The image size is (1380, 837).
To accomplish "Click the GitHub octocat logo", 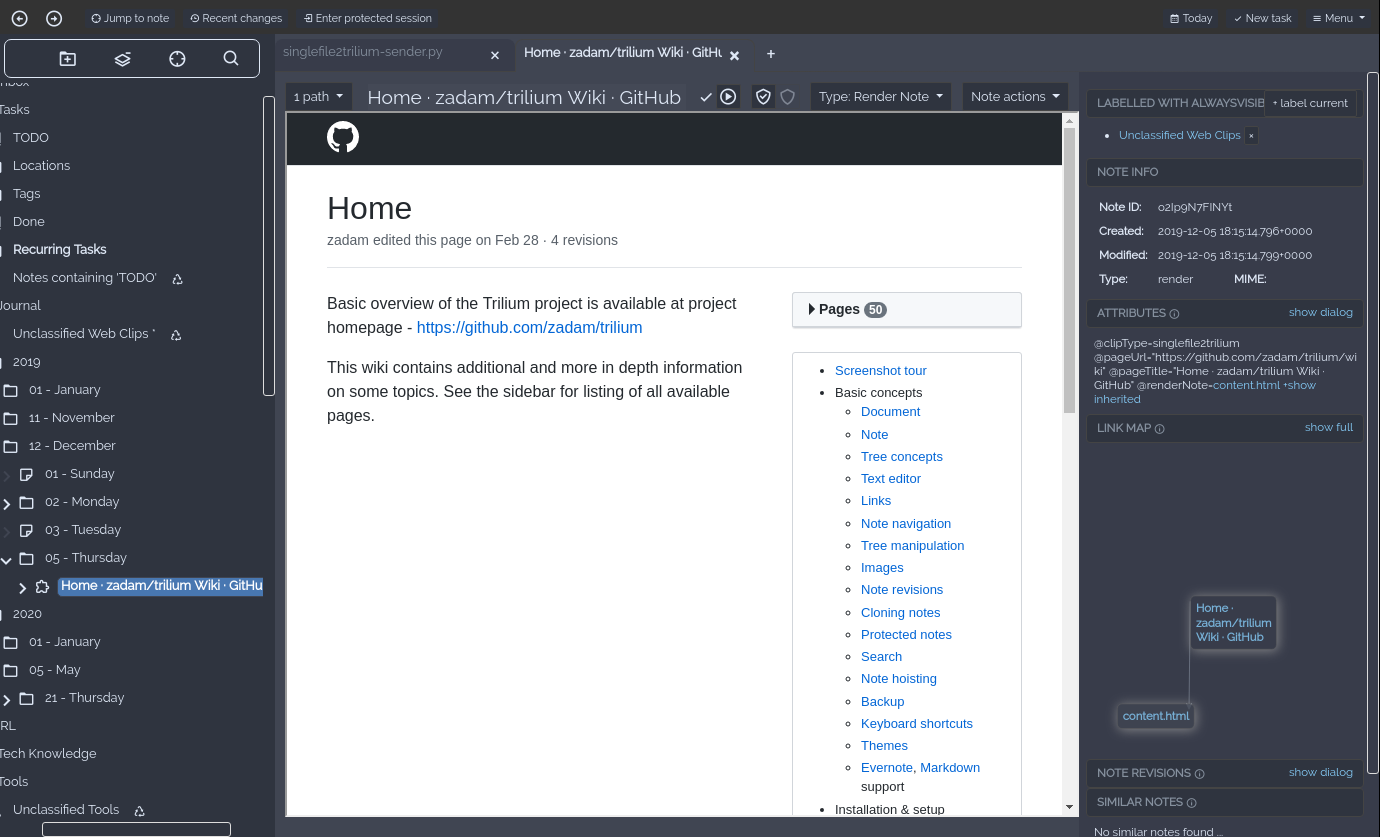I will click(x=343, y=137).
